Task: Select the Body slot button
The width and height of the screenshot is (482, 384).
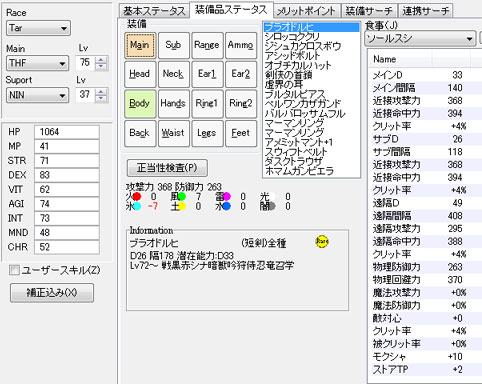Action: pos(140,103)
